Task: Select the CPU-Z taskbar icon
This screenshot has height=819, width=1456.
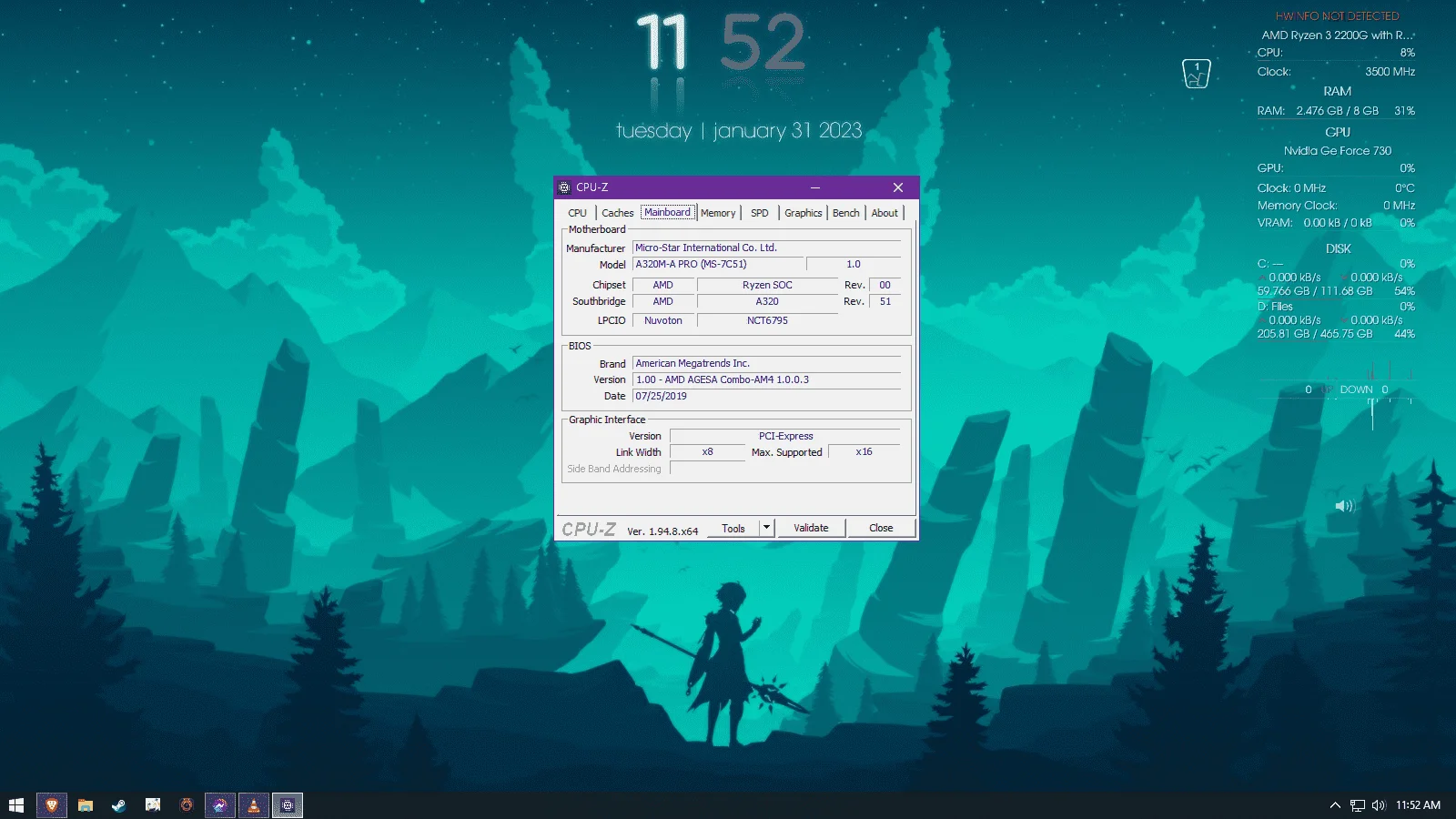Action: point(288,805)
